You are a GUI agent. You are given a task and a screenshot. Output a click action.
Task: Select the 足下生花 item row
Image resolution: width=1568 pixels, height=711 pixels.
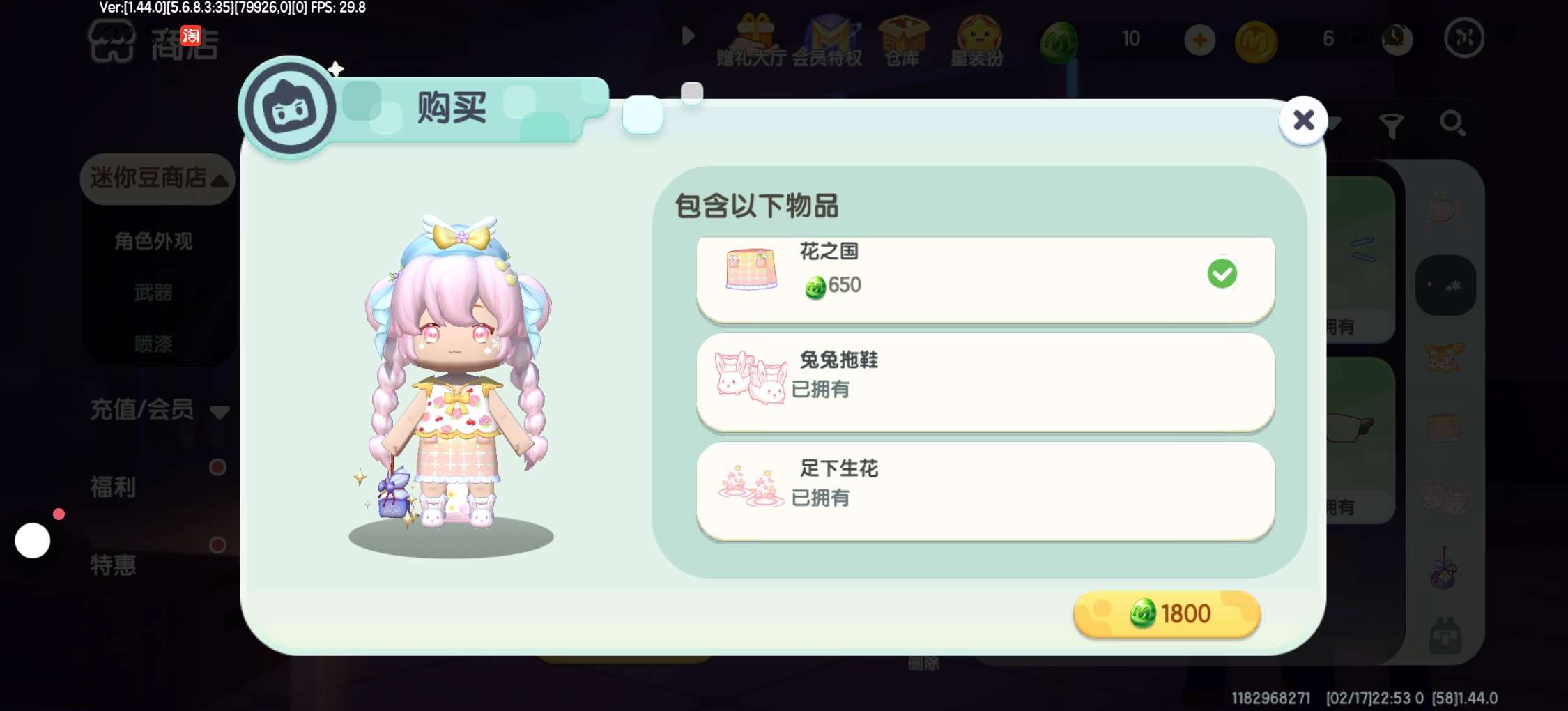[985, 490]
